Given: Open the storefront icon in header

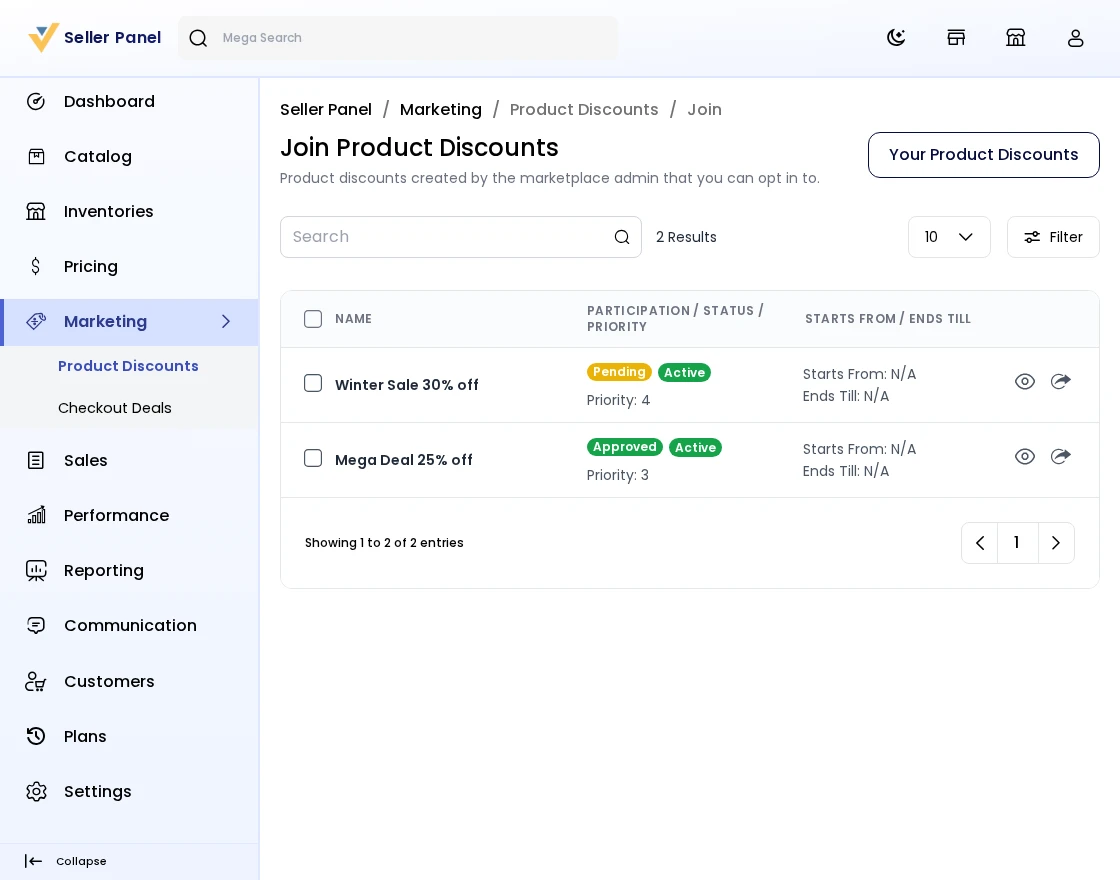Looking at the screenshot, I should point(956,38).
